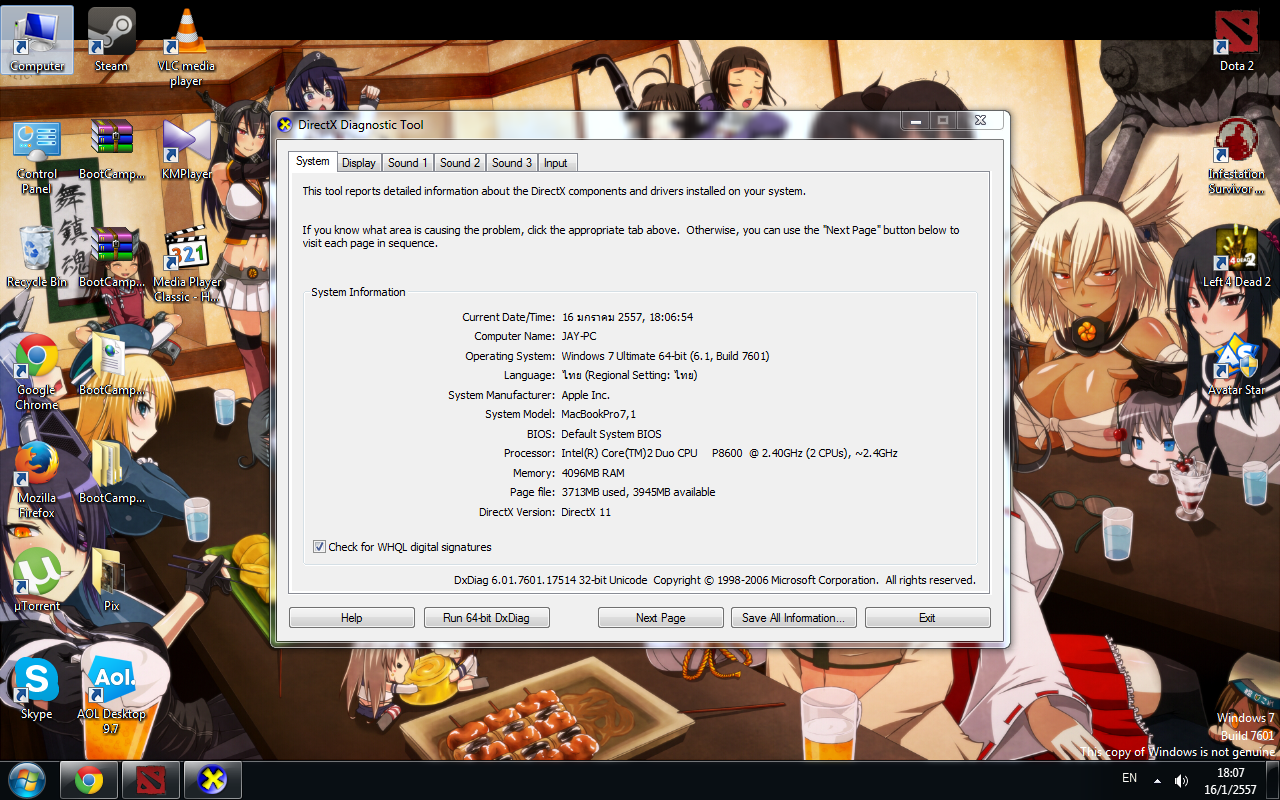1280x800 pixels.
Task: Open the Avatar Star desktop shortcut
Action: coord(1237,366)
